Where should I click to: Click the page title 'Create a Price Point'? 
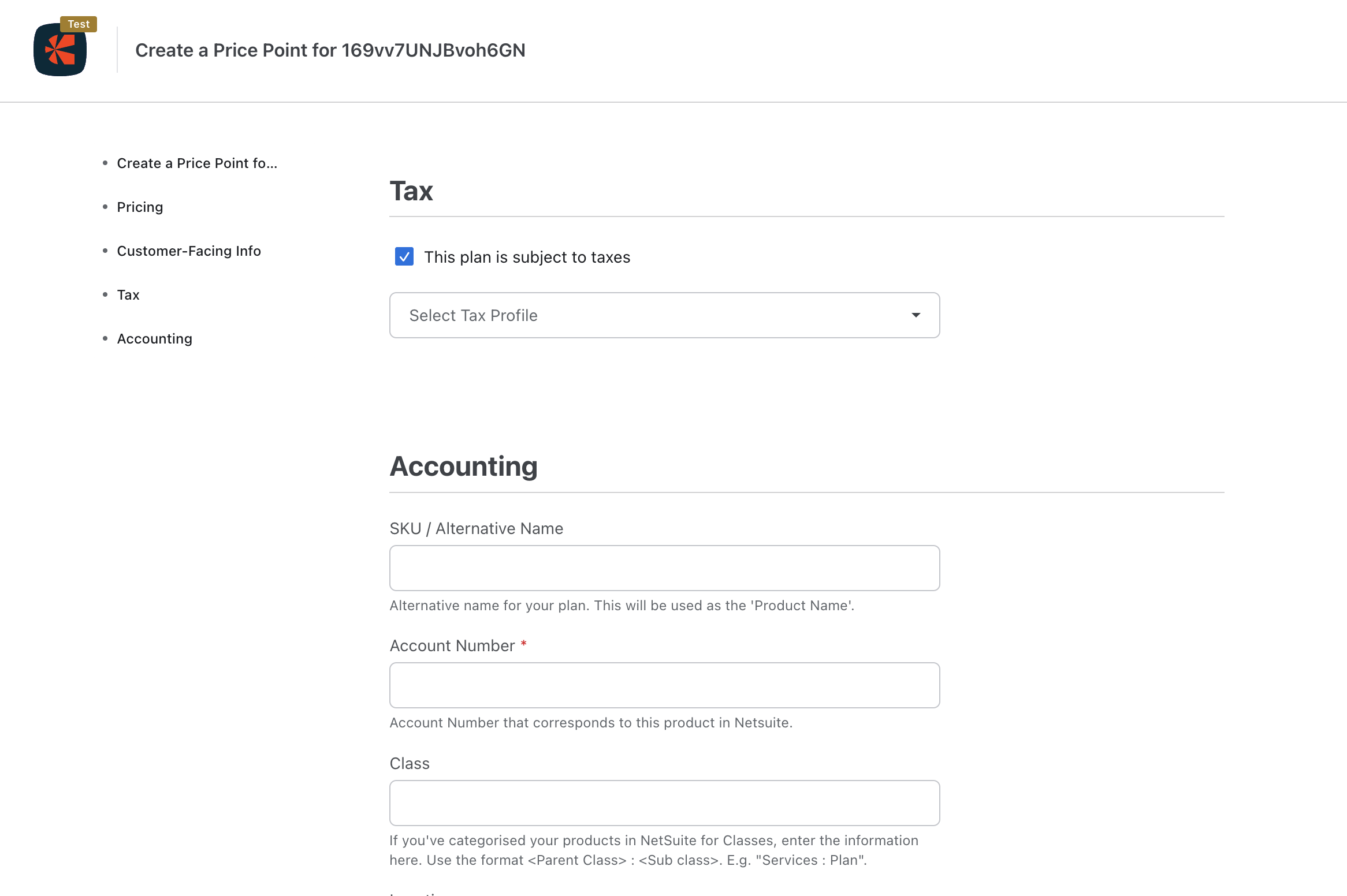coord(330,50)
